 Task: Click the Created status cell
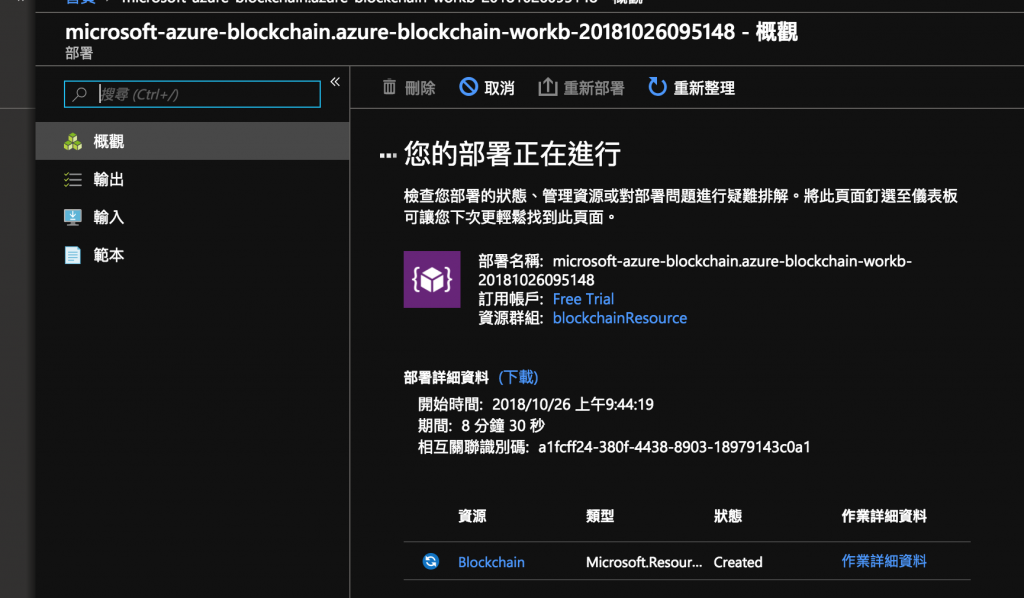(x=738, y=562)
